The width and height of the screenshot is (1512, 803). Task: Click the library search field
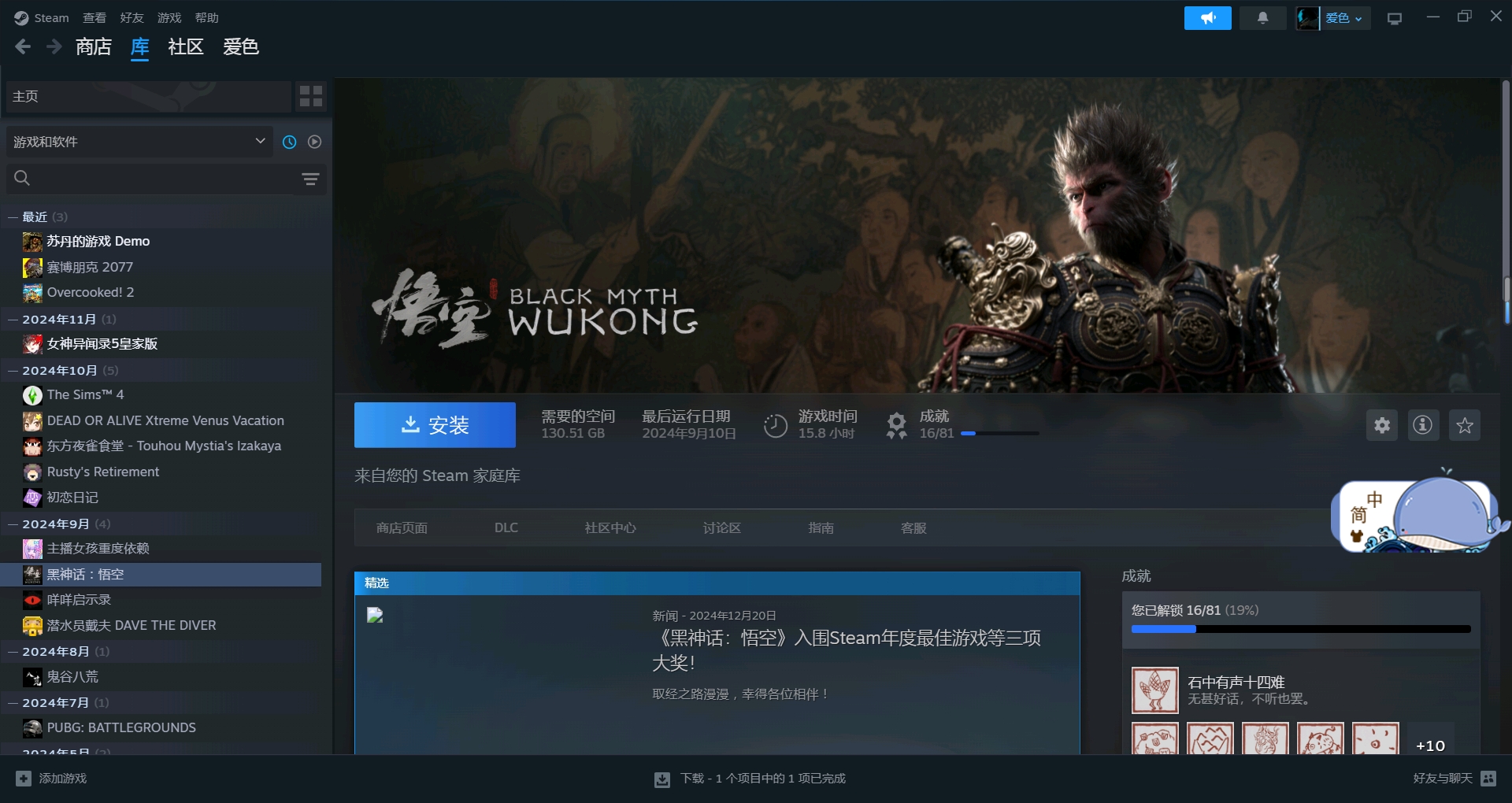(150, 179)
